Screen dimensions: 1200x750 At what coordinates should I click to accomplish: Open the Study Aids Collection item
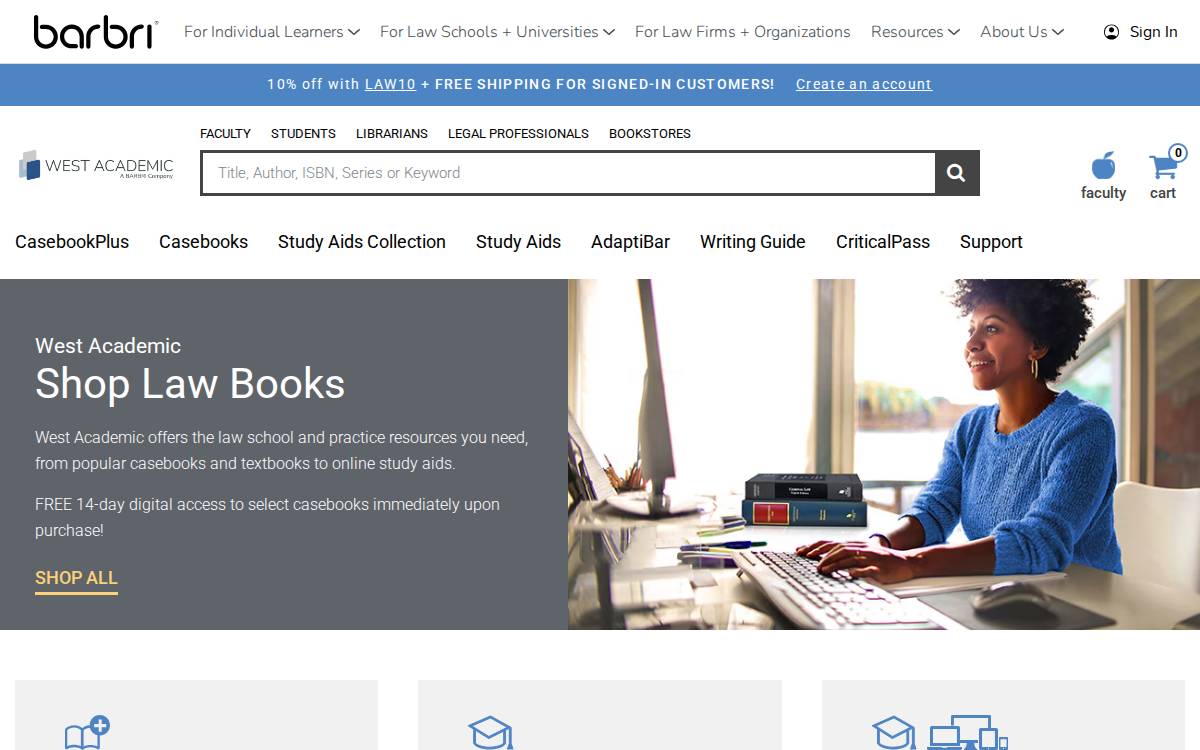tap(362, 242)
